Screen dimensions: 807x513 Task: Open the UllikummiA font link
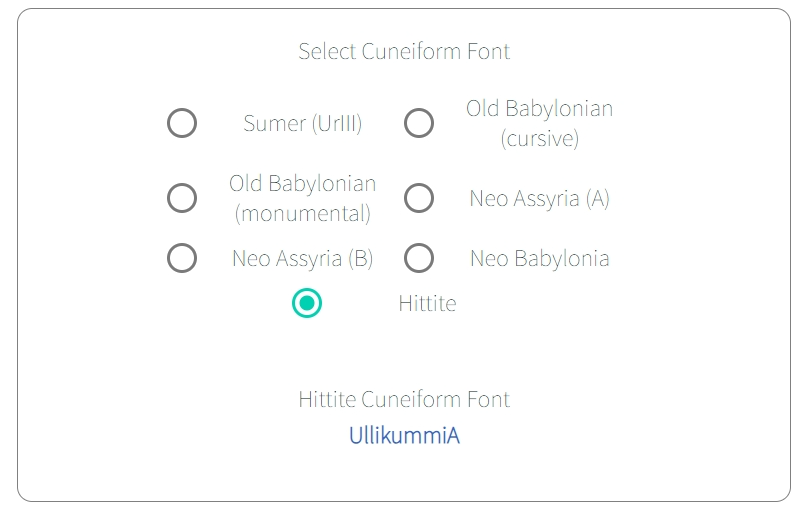point(404,436)
